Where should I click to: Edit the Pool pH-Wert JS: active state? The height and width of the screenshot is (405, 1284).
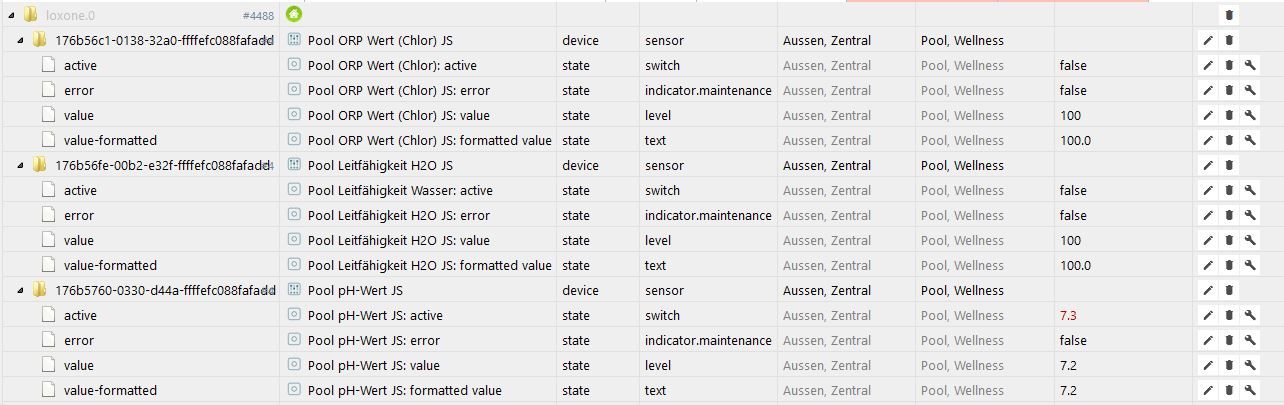(1207, 315)
